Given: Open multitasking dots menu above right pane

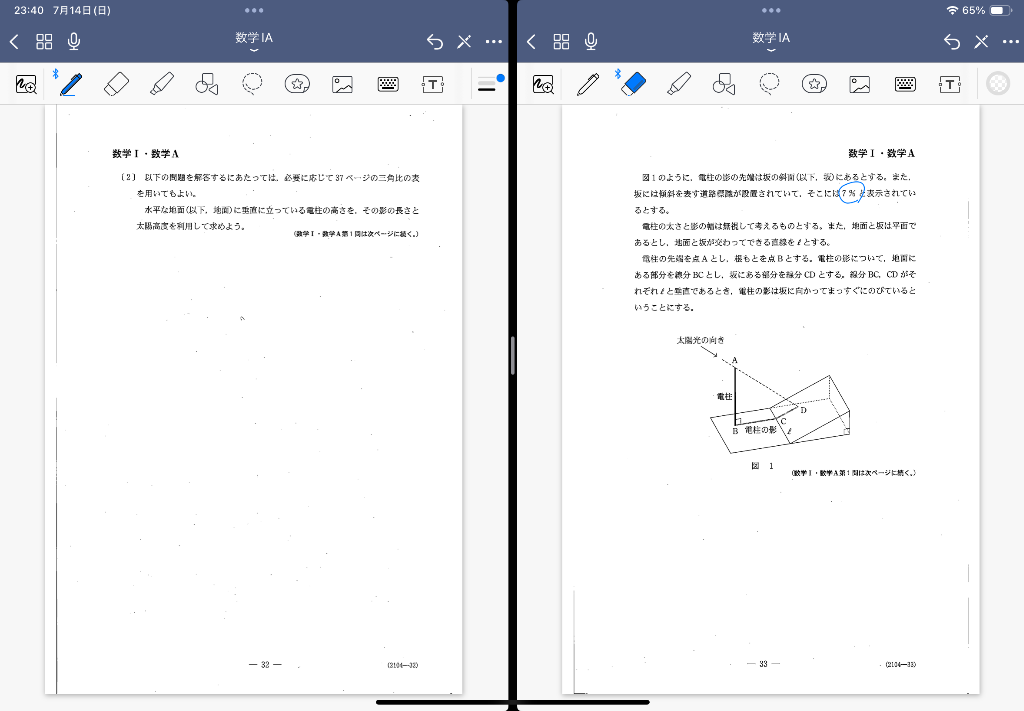Looking at the screenshot, I should tap(771, 10).
